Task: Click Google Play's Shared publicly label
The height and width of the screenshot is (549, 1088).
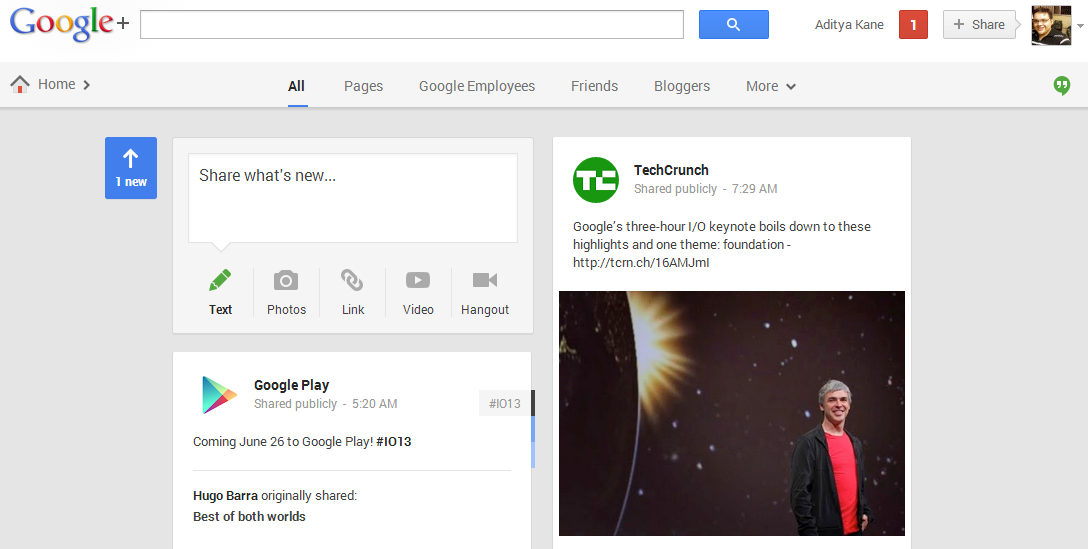Action: 295,404
